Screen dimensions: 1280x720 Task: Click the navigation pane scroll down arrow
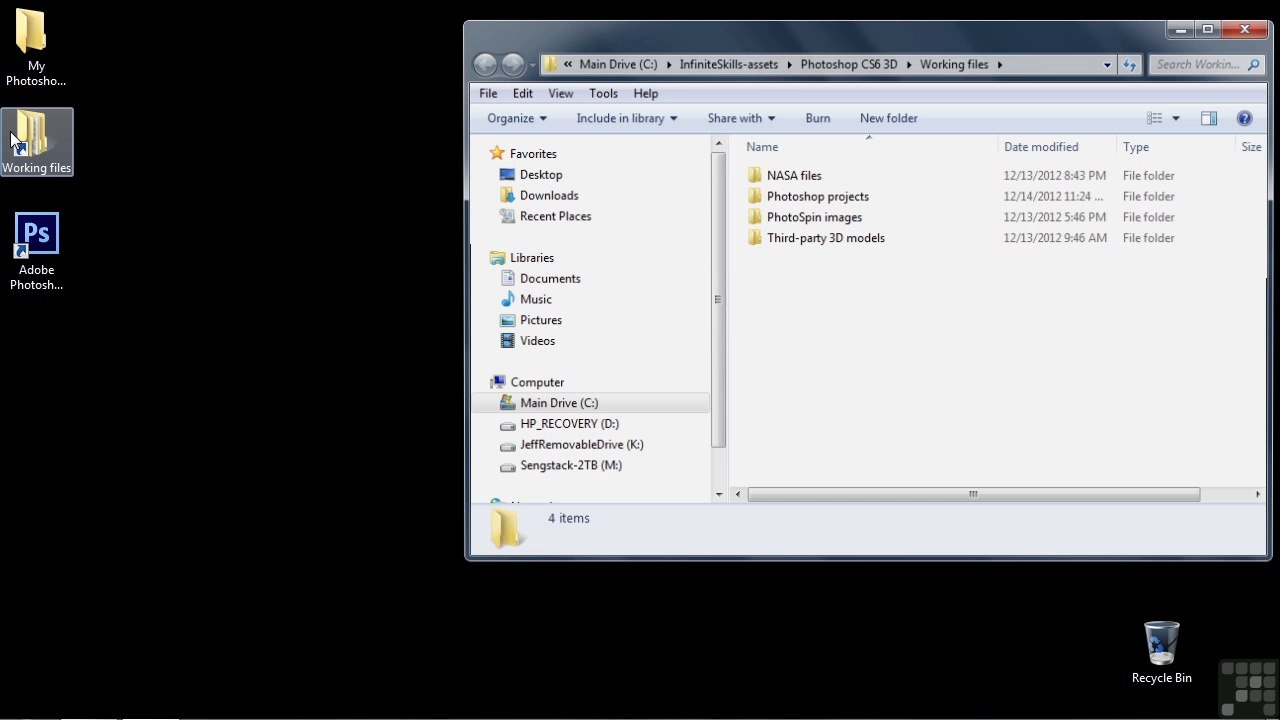[x=718, y=494]
